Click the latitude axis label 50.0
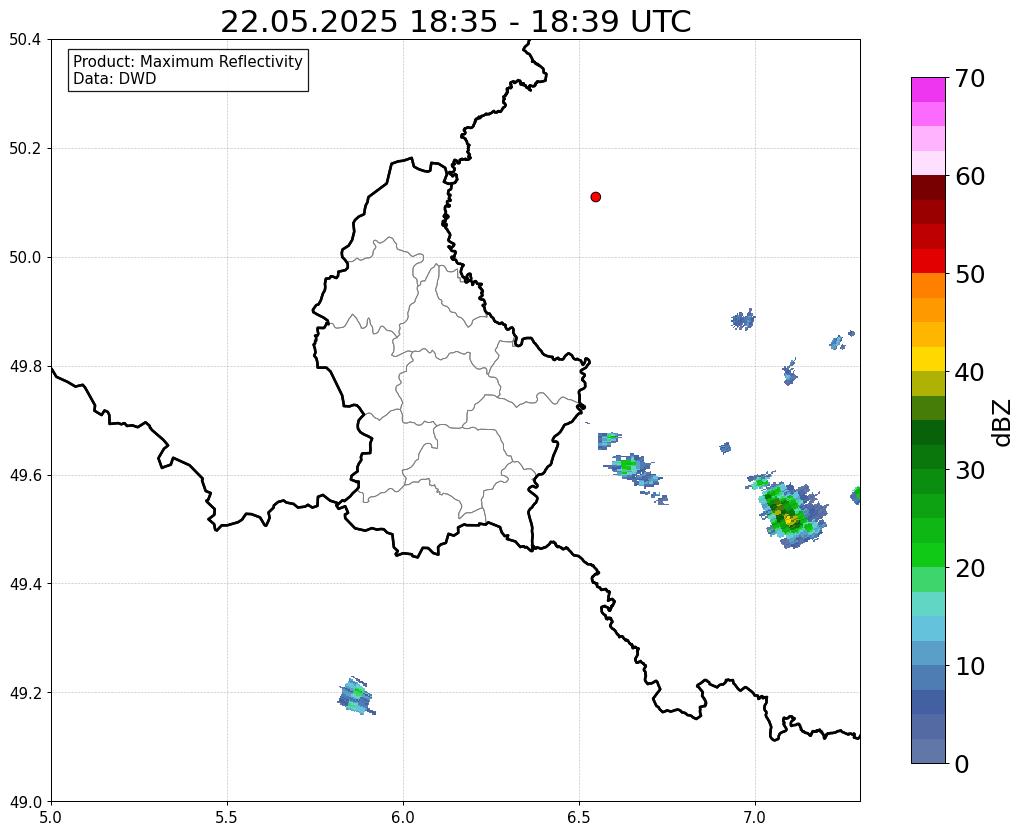Screen dimensions: 1023x834 [25, 257]
